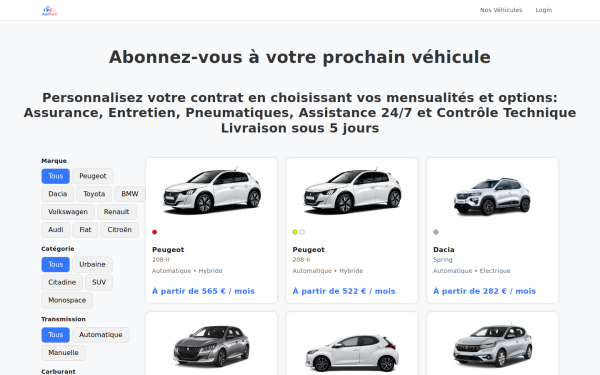This screenshot has height=375, width=600.
Task: Choose the SUV category filter
Action: tap(99, 282)
